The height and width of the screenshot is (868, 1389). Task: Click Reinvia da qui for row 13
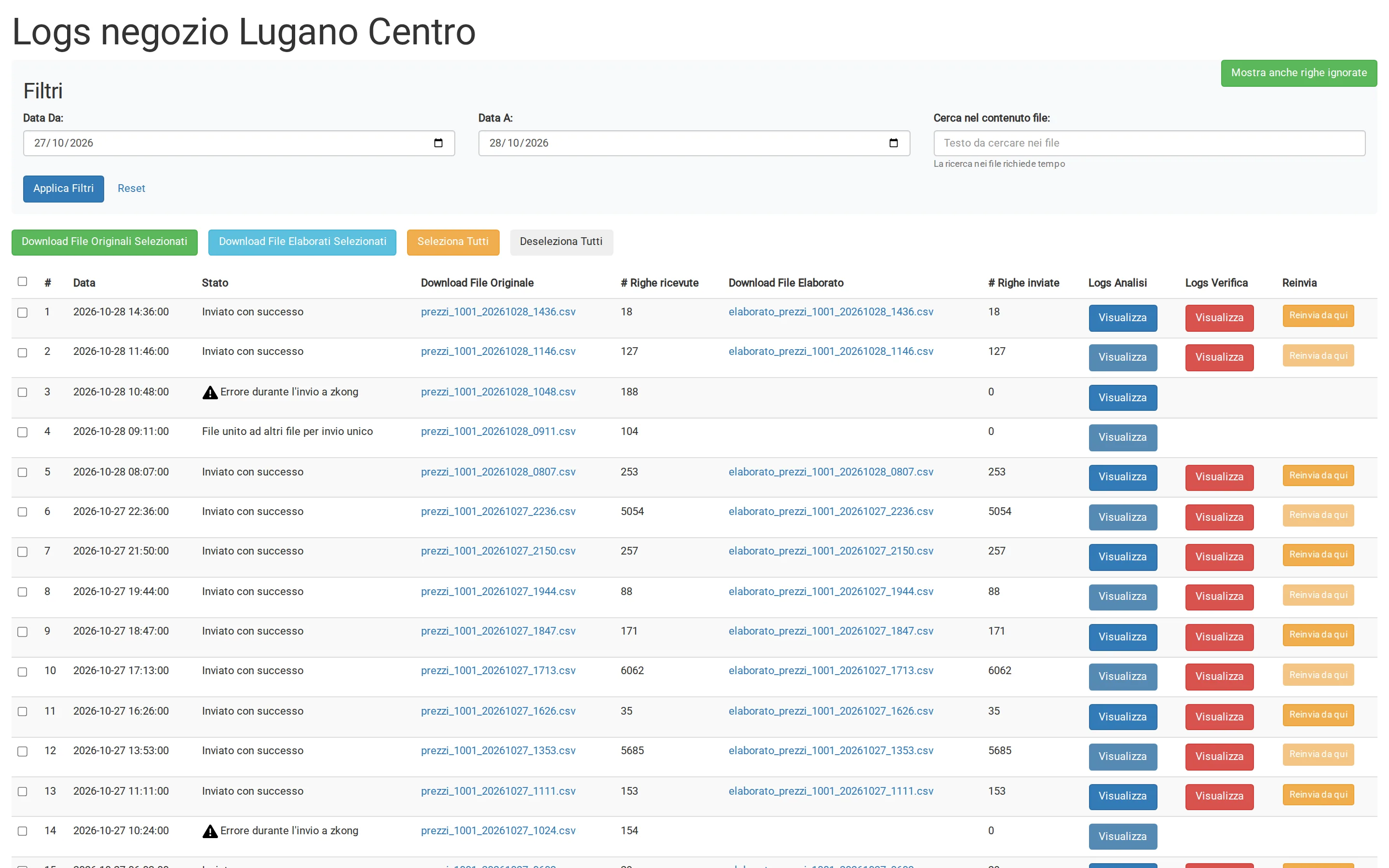click(x=1318, y=795)
